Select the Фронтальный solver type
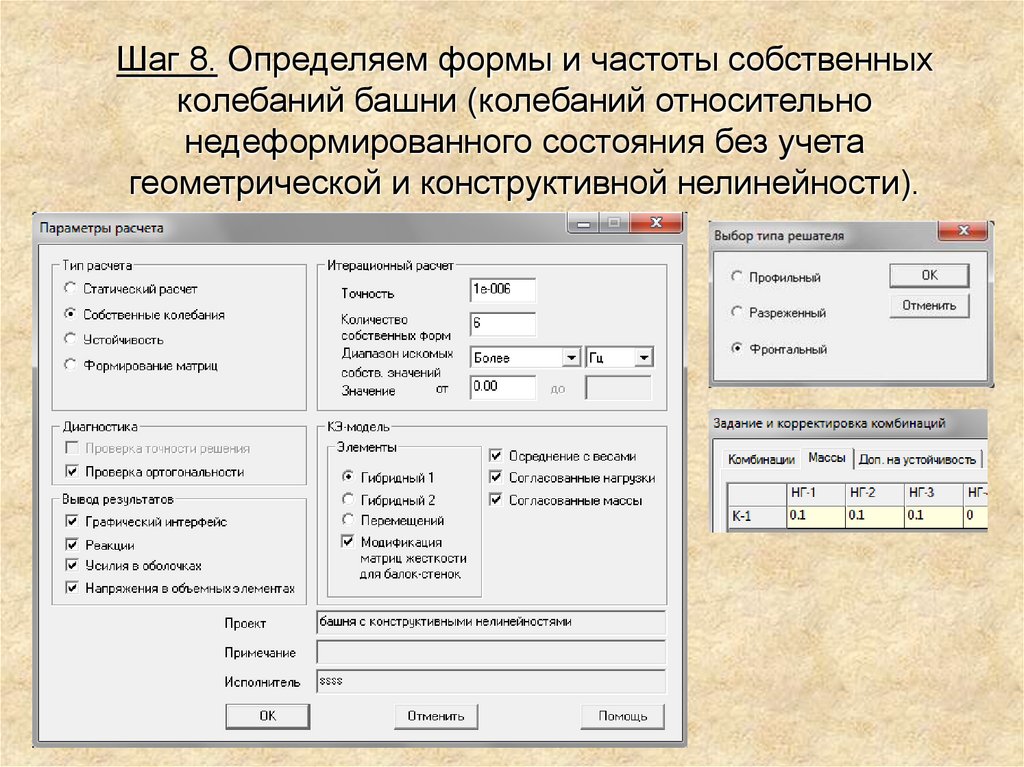The width and height of the screenshot is (1024, 767). [737, 348]
